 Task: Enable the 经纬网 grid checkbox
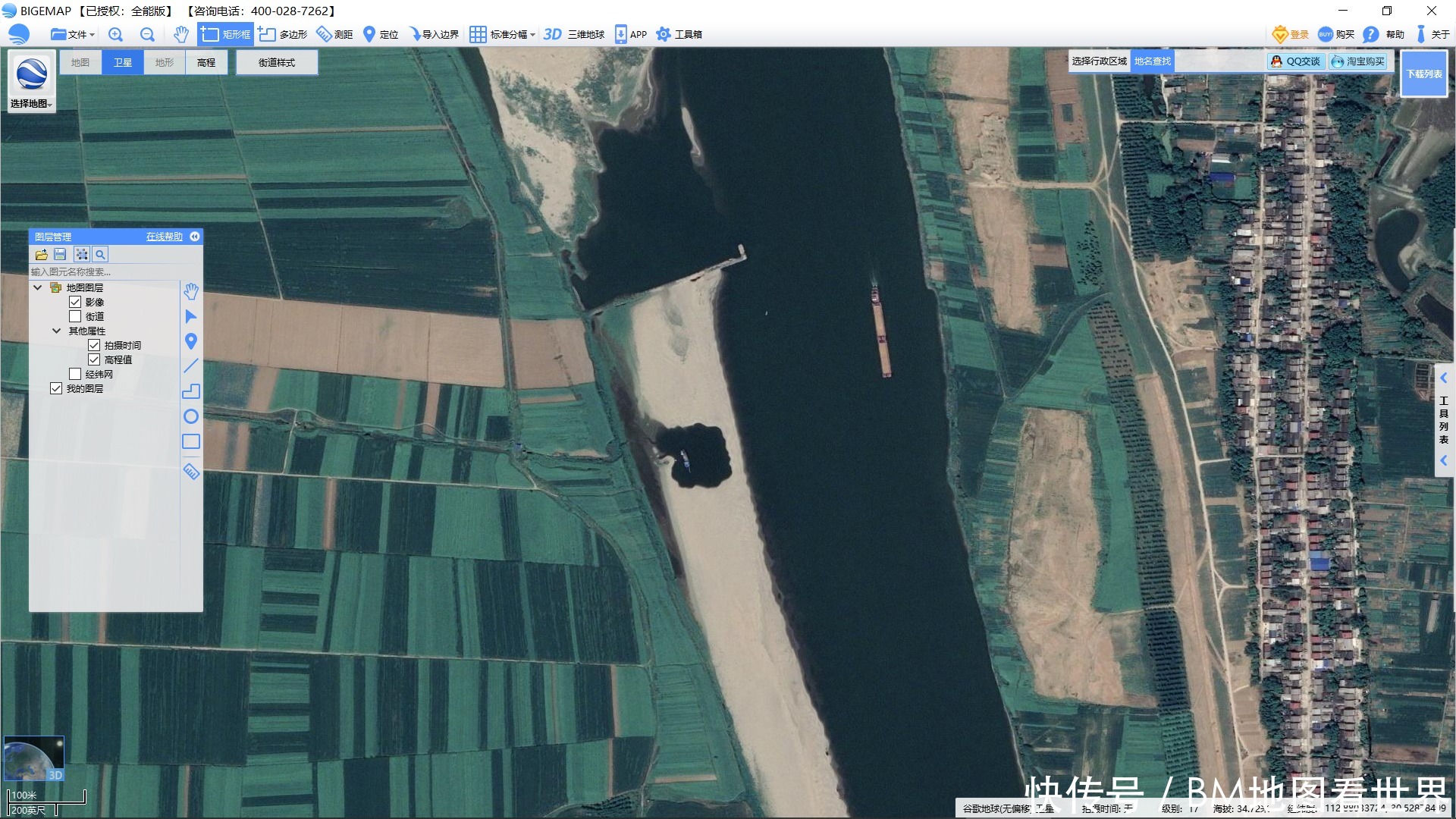(x=75, y=374)
